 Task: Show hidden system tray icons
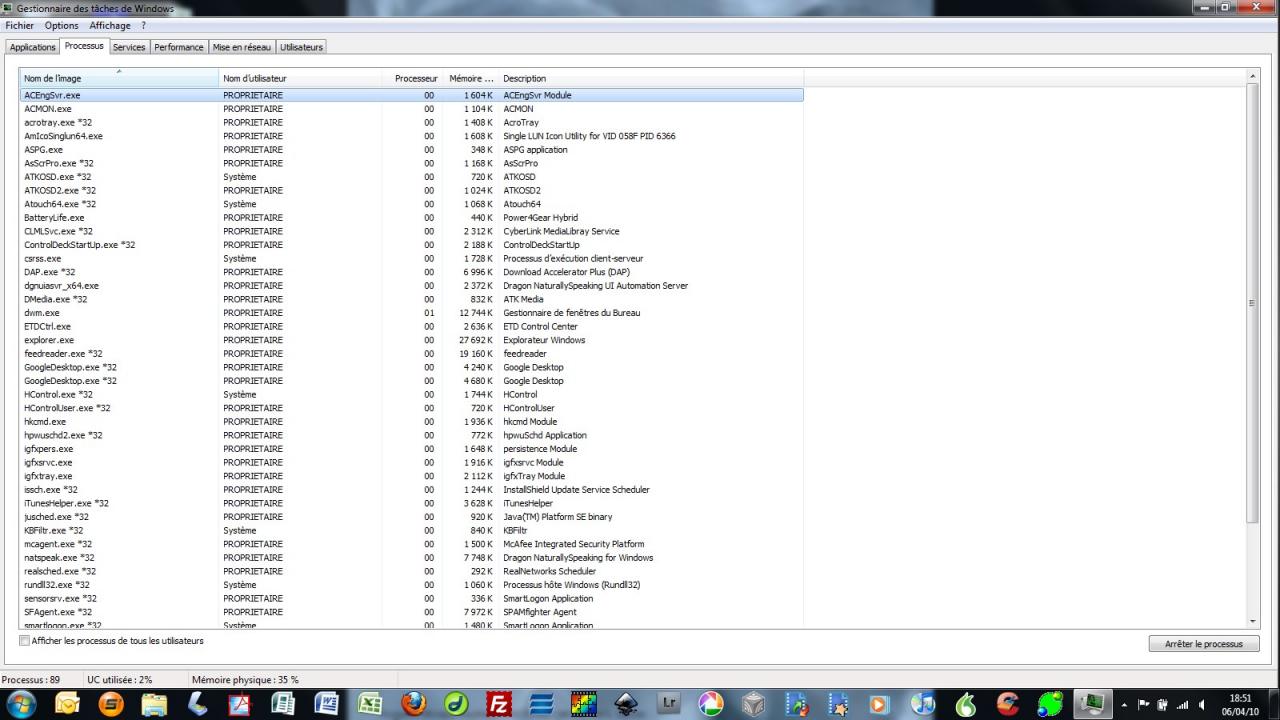[x=1125, y=704]
